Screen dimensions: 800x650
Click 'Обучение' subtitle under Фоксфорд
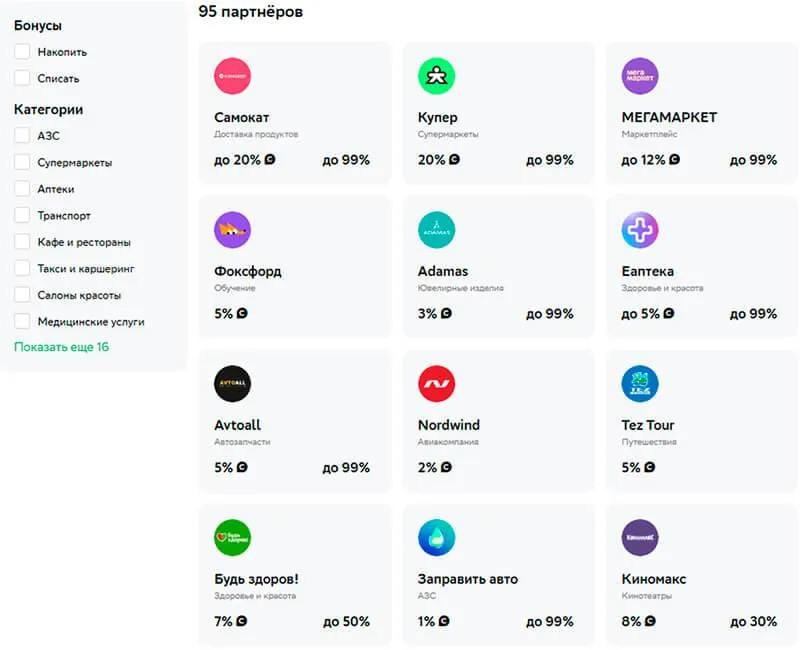[x=234, y=288]
